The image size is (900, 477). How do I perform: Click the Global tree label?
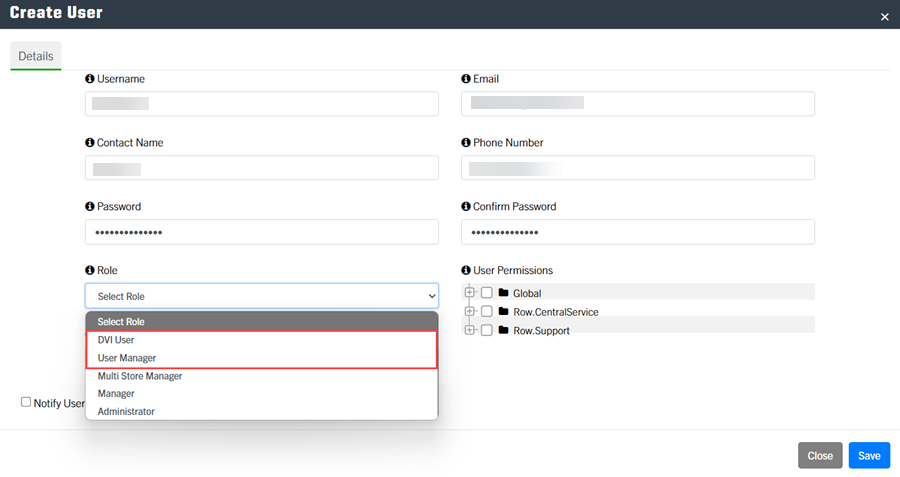tap(527, 293)
